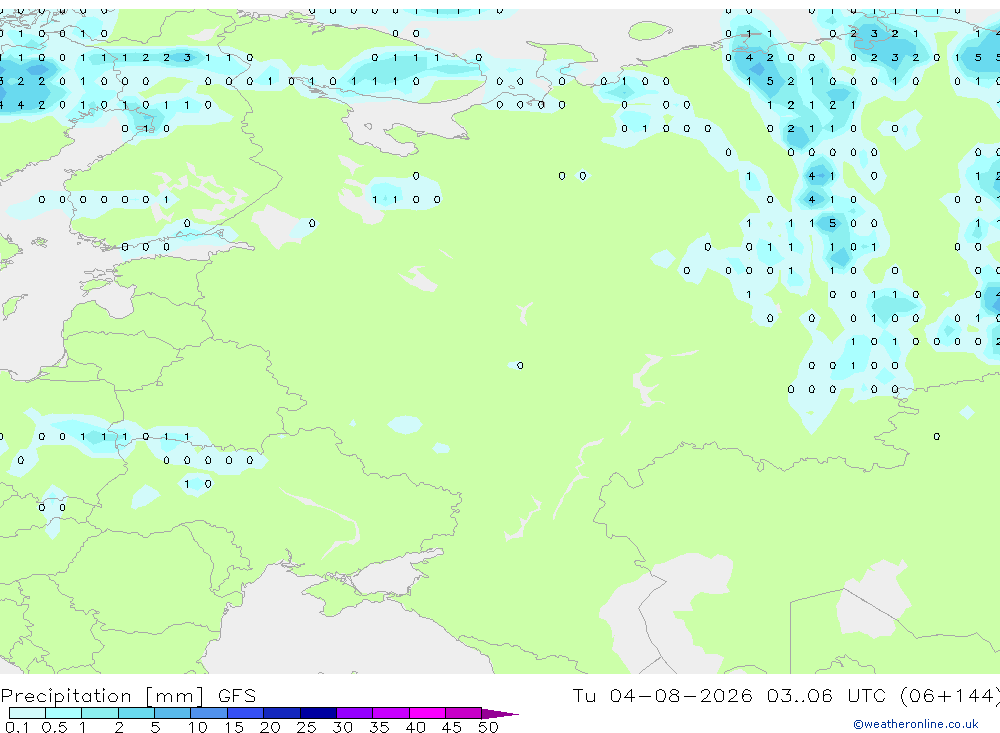The image size is (1000, 733).
Task: Click the "45" legend scale label
Action: coord(452,727)
